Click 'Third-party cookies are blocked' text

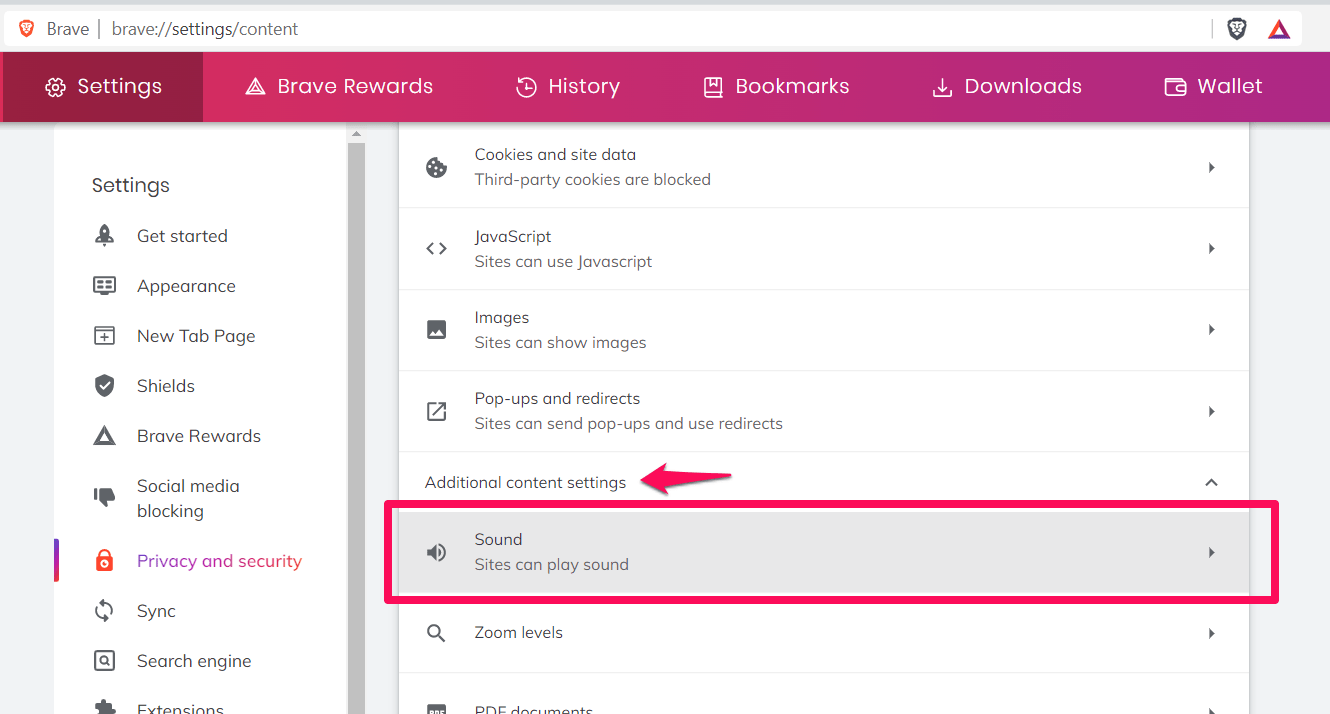click(593, 180)
